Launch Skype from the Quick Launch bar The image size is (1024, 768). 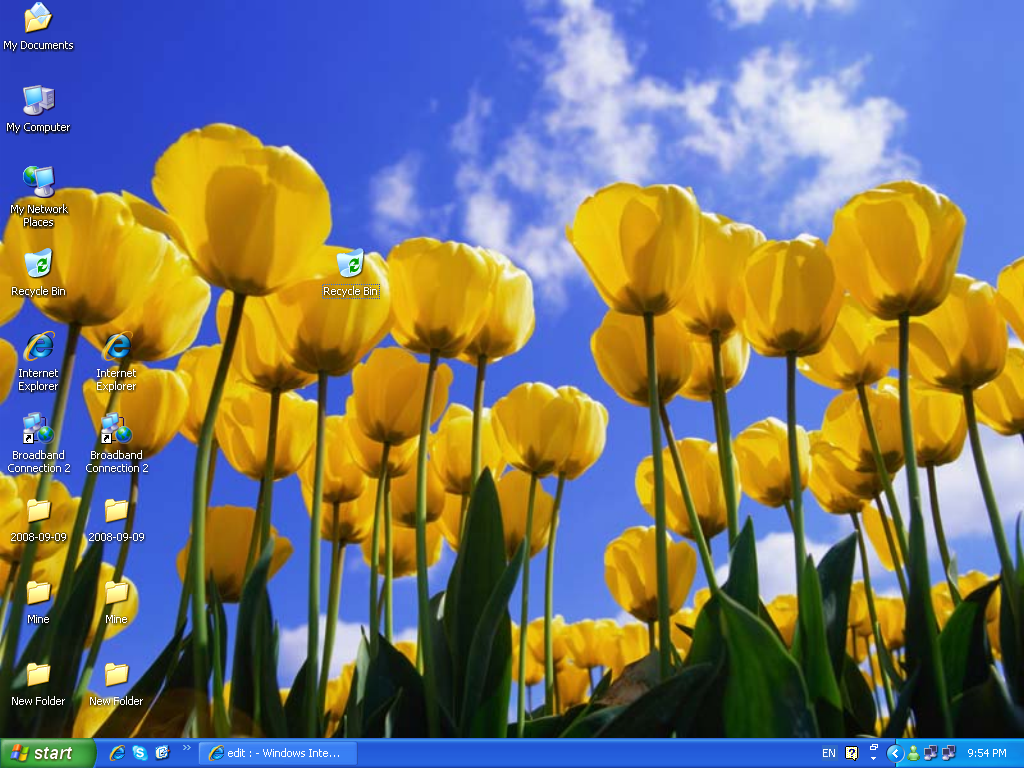[x=139, y=753]
